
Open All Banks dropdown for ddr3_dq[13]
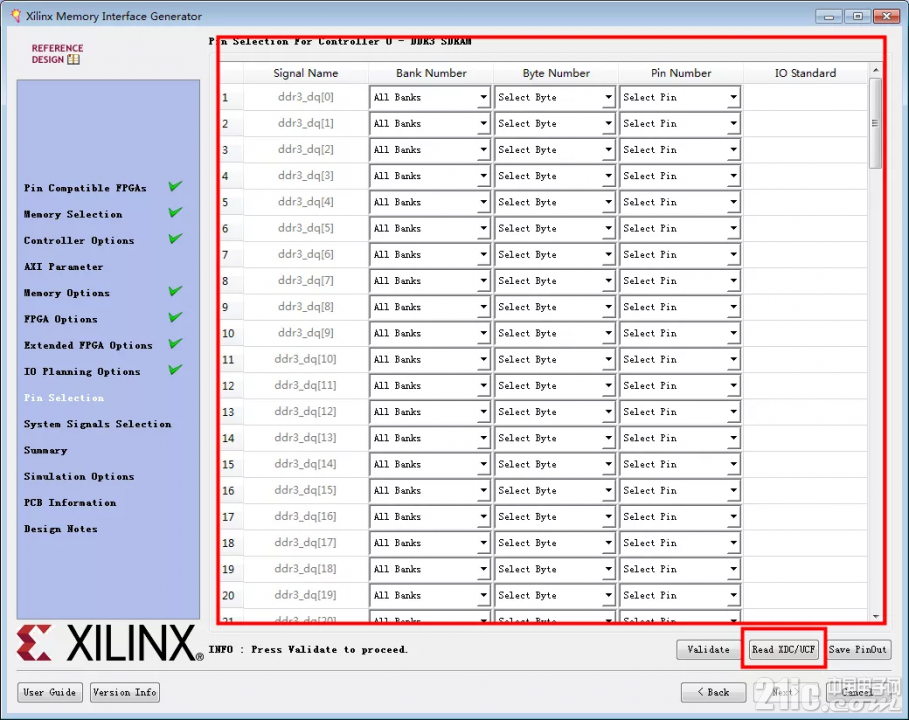[x=430, y=438]
